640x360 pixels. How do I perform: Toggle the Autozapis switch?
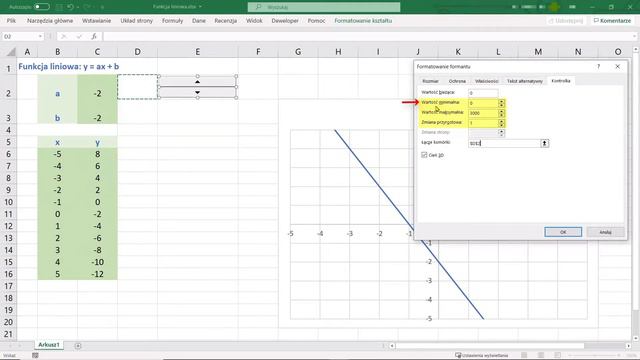41,7
